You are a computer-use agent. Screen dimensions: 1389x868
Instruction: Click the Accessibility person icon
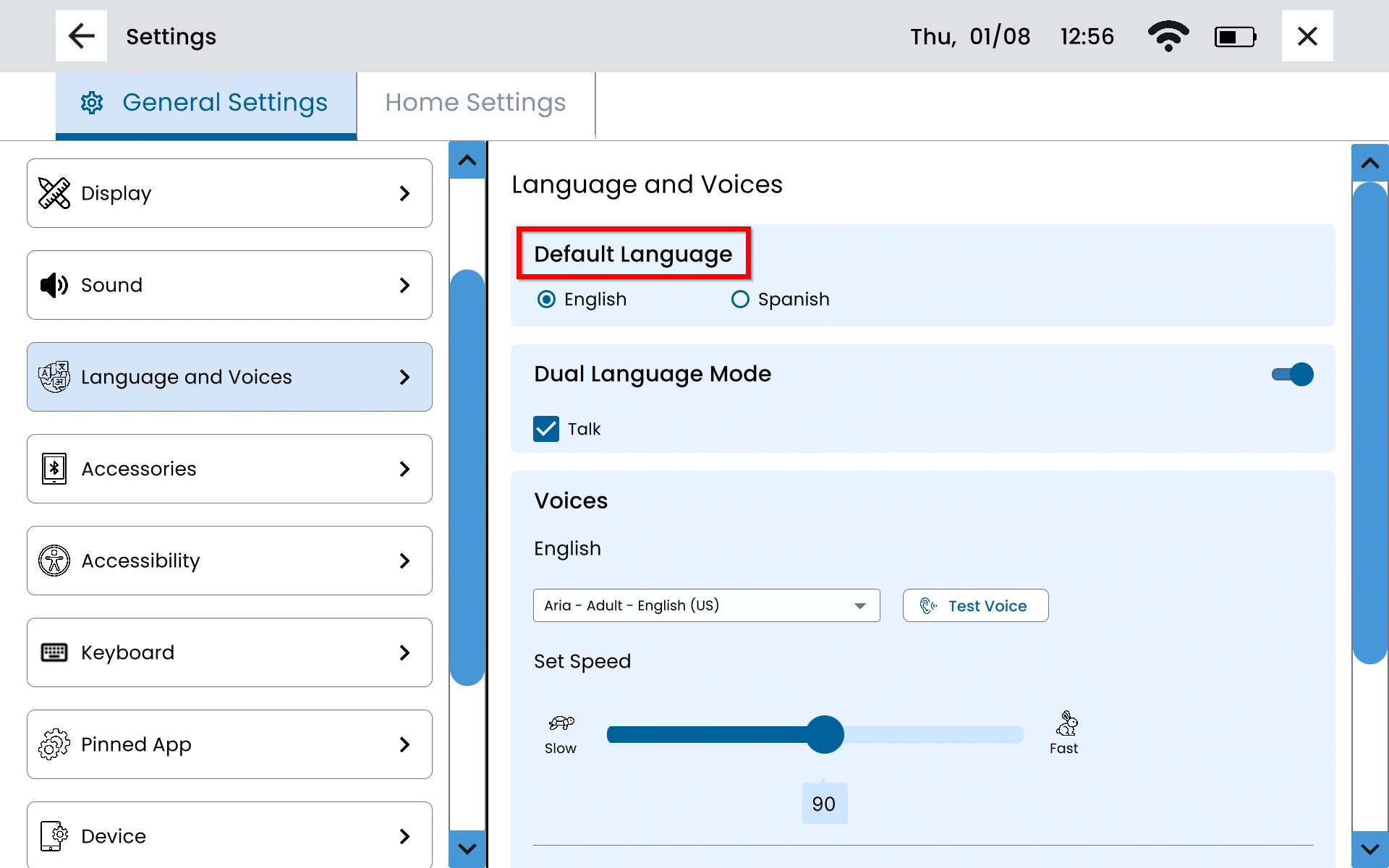point(54,561)
